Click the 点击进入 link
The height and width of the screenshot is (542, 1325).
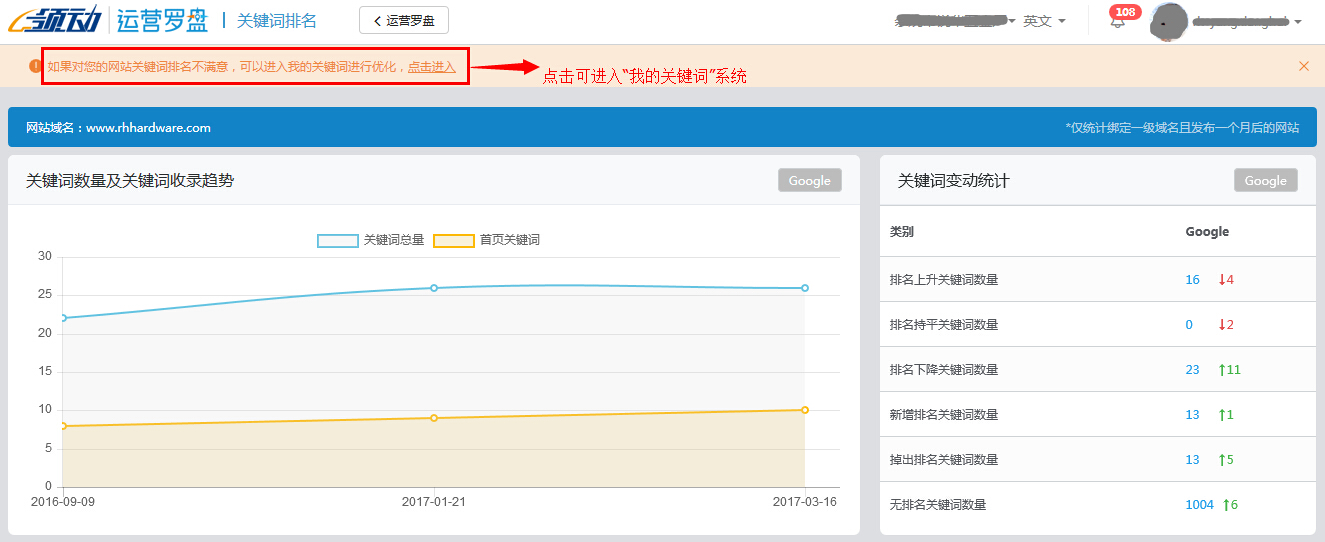431,67
